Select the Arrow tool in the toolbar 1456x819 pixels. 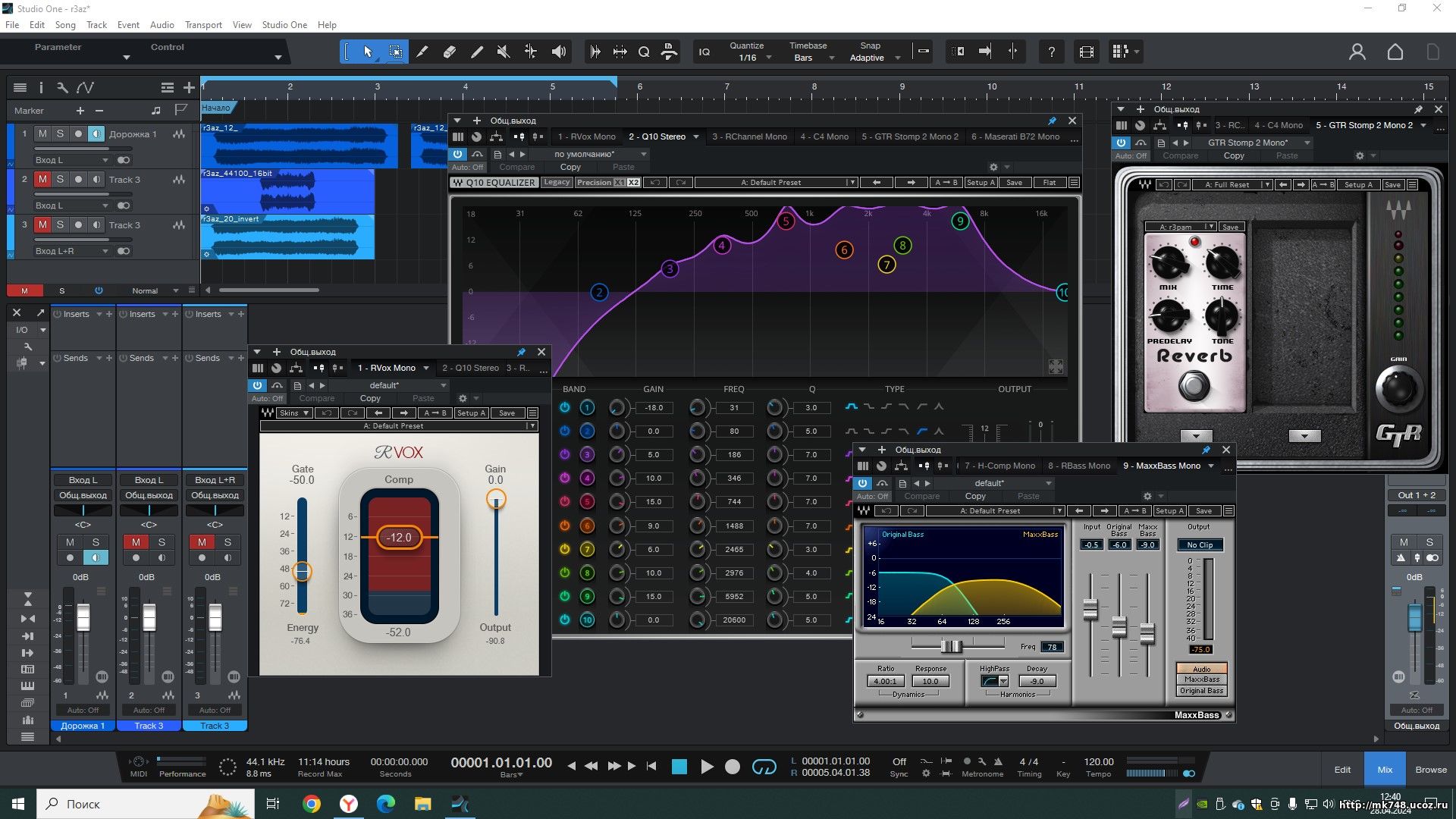tap(368, 52)
